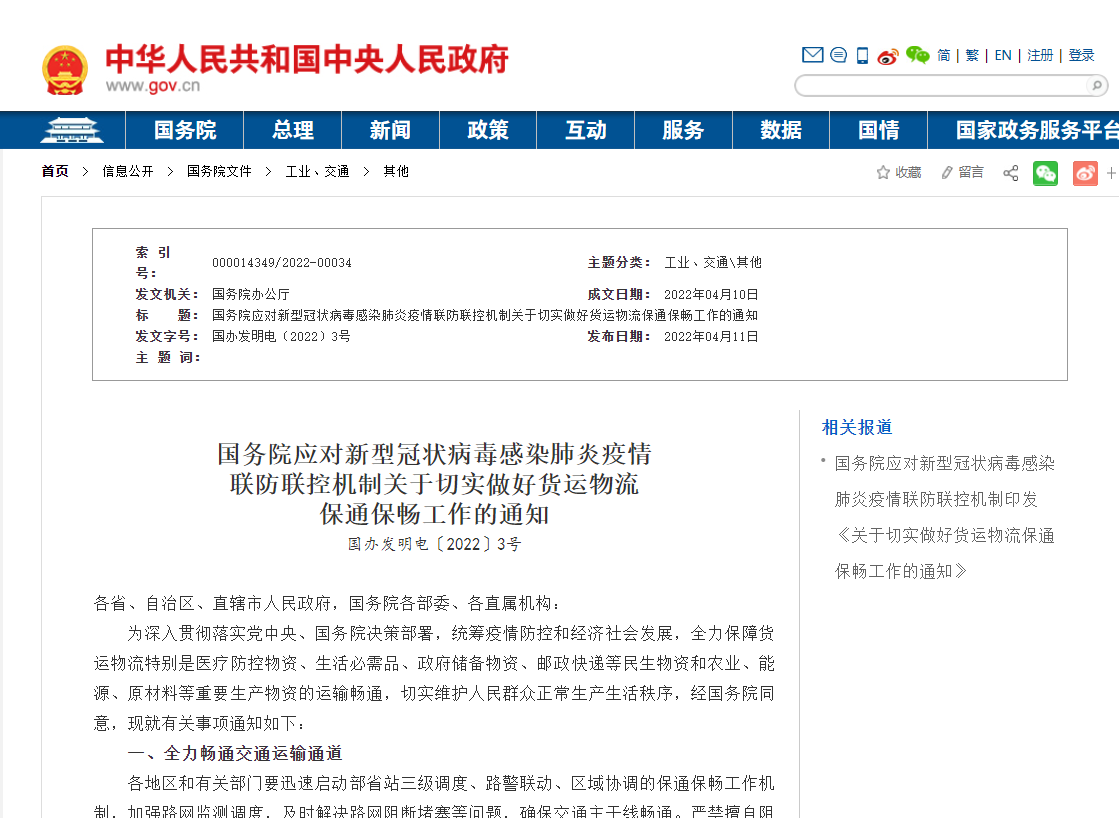Open the 服务 menu
This screenshot has height=818, width=1119.
click(683, 130)
